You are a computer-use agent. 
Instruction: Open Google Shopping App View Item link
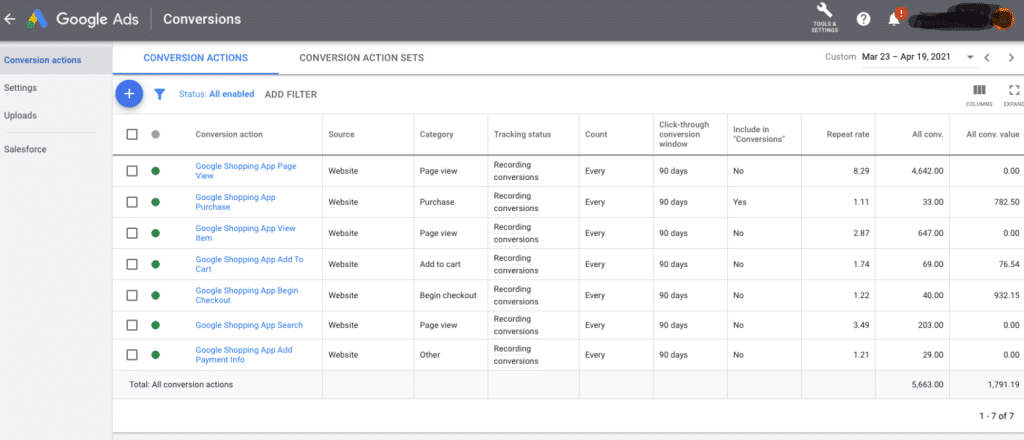[245, 233]
